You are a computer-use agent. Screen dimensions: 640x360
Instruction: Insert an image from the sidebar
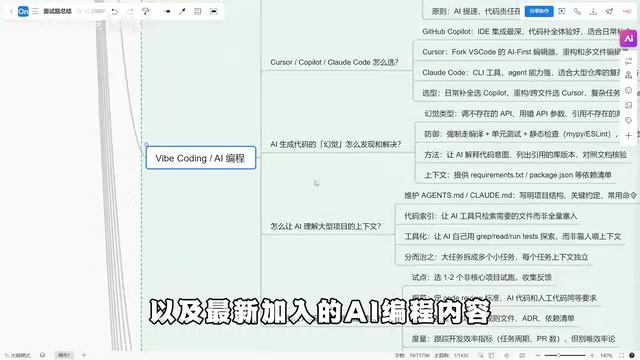(629, 105)
